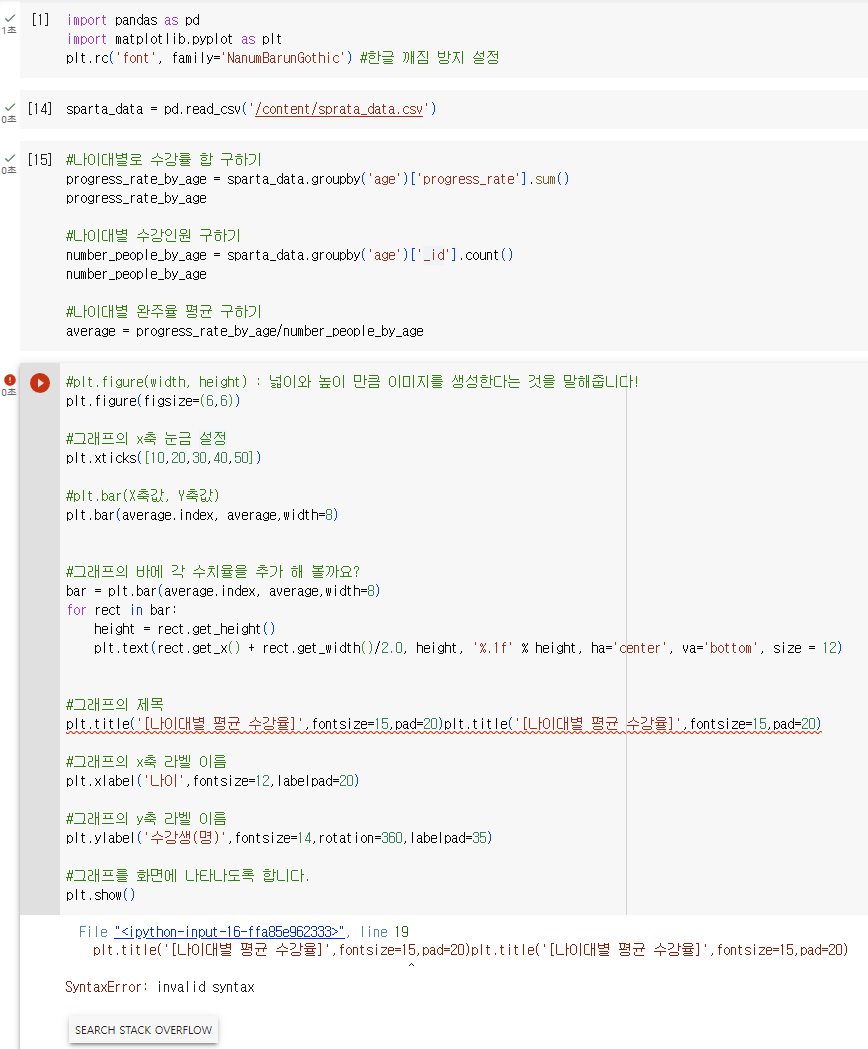Click the pd.read_csv code line

251,109
